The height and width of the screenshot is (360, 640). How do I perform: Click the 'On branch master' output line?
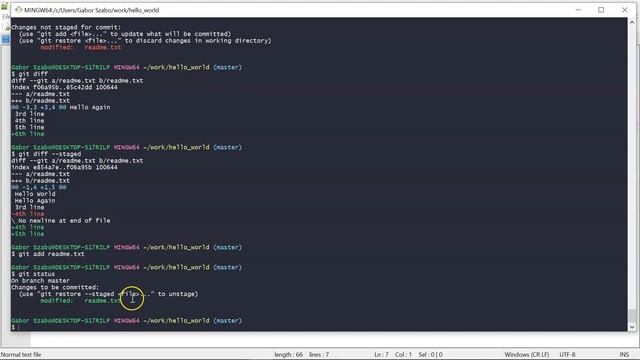click(40, 280)
